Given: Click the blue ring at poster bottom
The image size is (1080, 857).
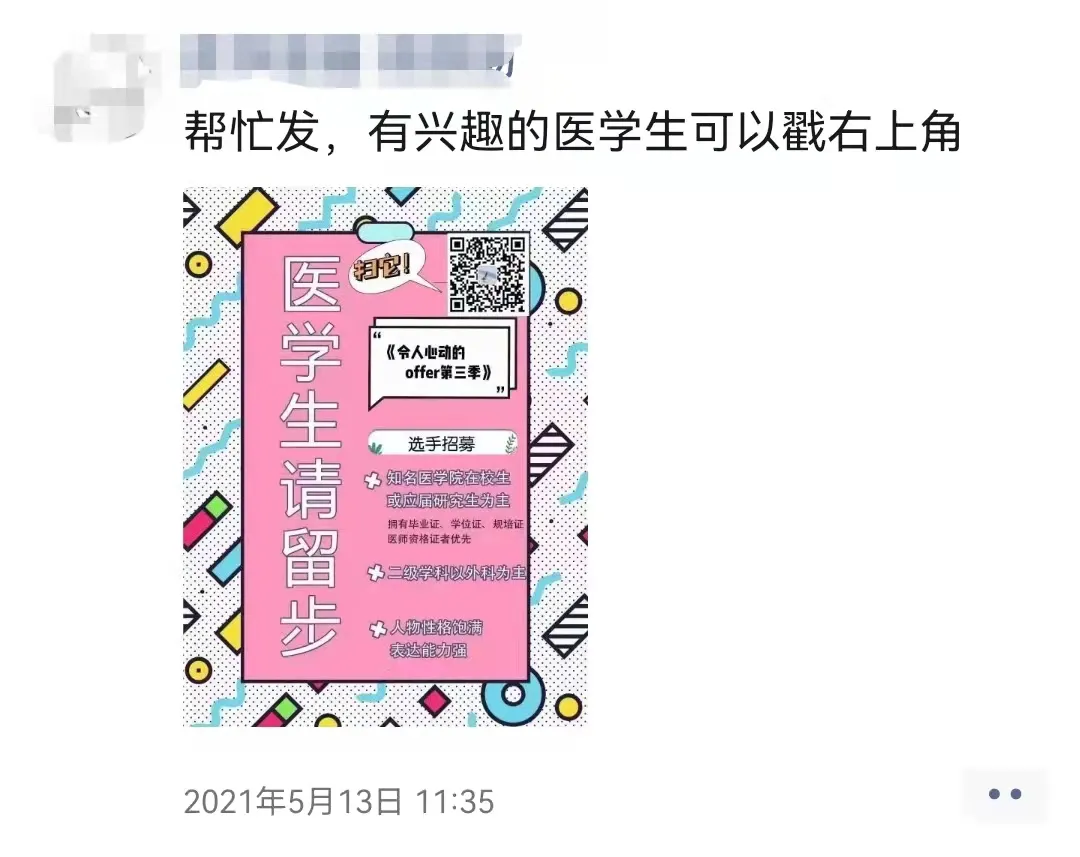Looking at the screenshot, I should [512, 693].
